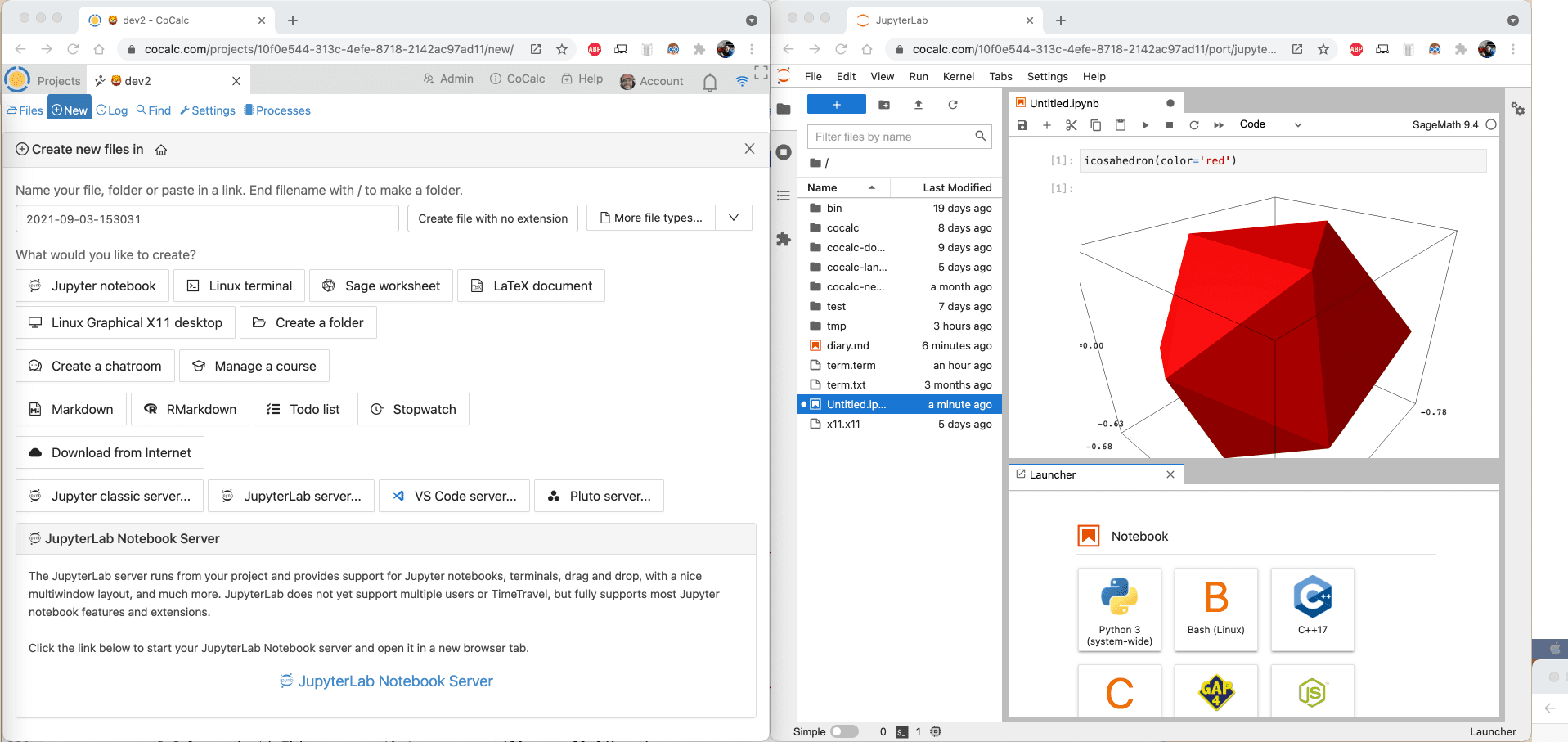Copy selected cells in notebook toolbar
This screenshot has height=742, width=1568.
point(1095,125)
